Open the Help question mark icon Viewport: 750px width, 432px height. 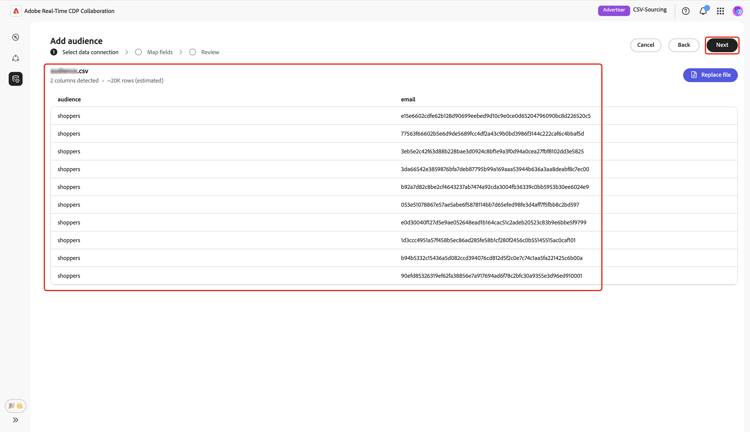[x=685, y=11]
